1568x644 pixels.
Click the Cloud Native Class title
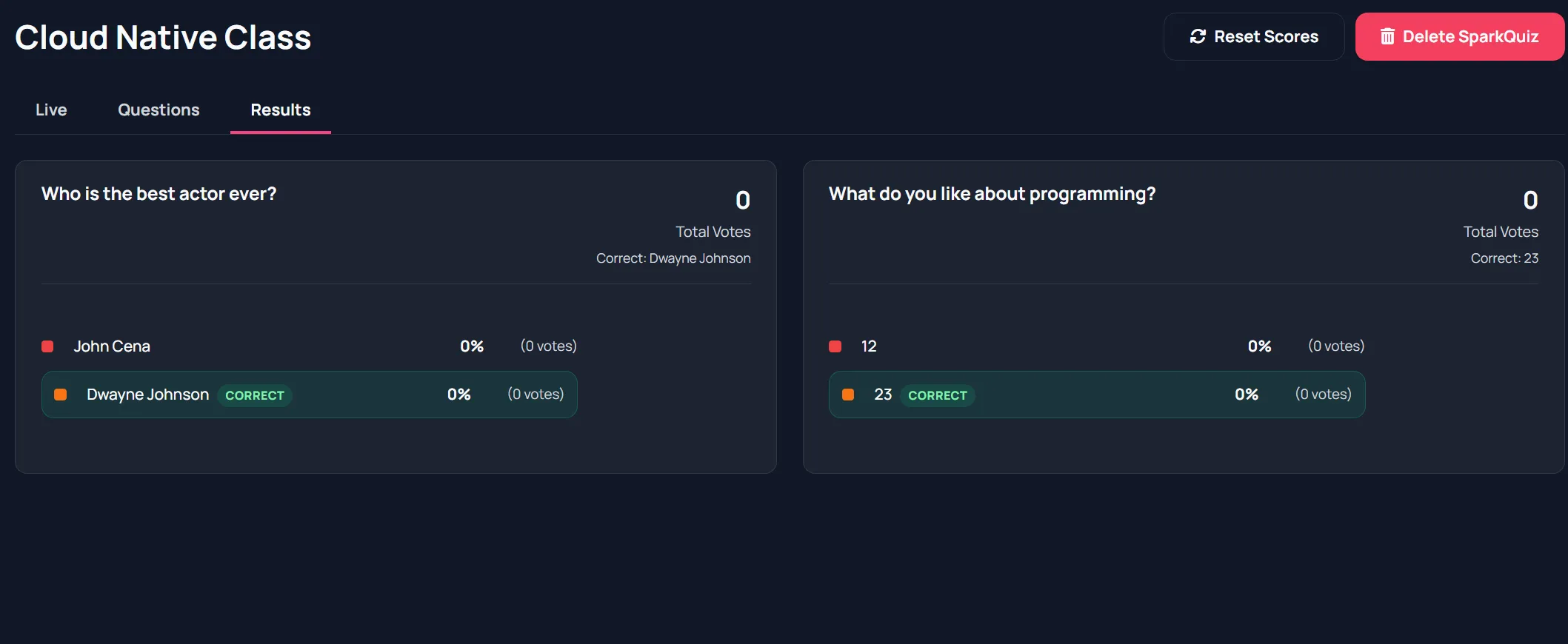pos(163,37)
